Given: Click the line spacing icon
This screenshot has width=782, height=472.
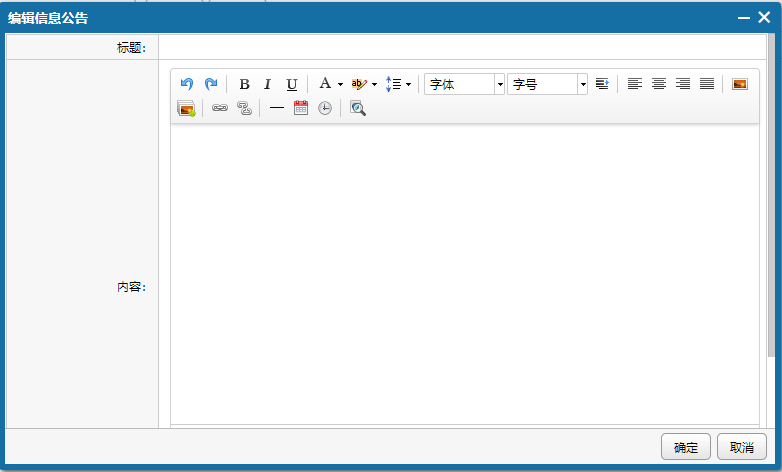Looking at the screenshot, I should tap(393, 84).
